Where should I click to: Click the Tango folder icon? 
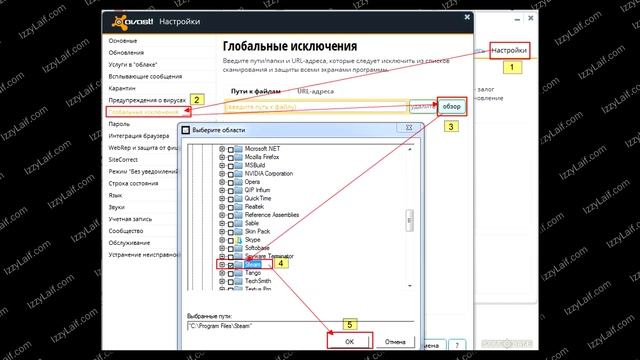click(239, 273)
